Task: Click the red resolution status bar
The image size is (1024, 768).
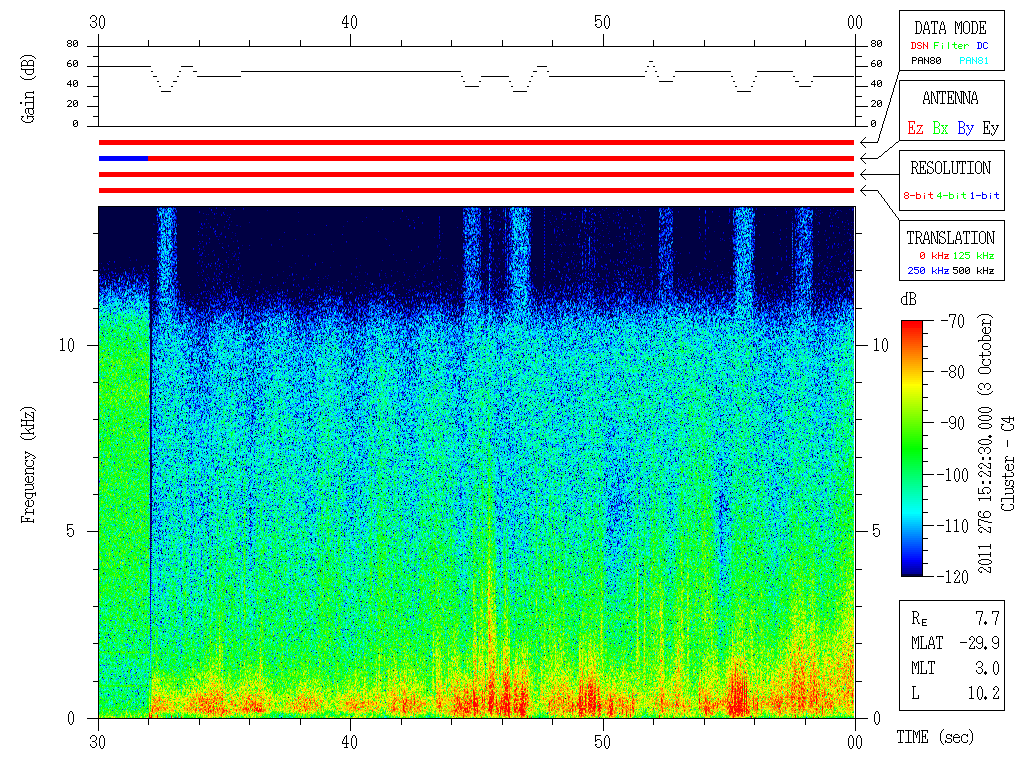Action: pos(477,174)
